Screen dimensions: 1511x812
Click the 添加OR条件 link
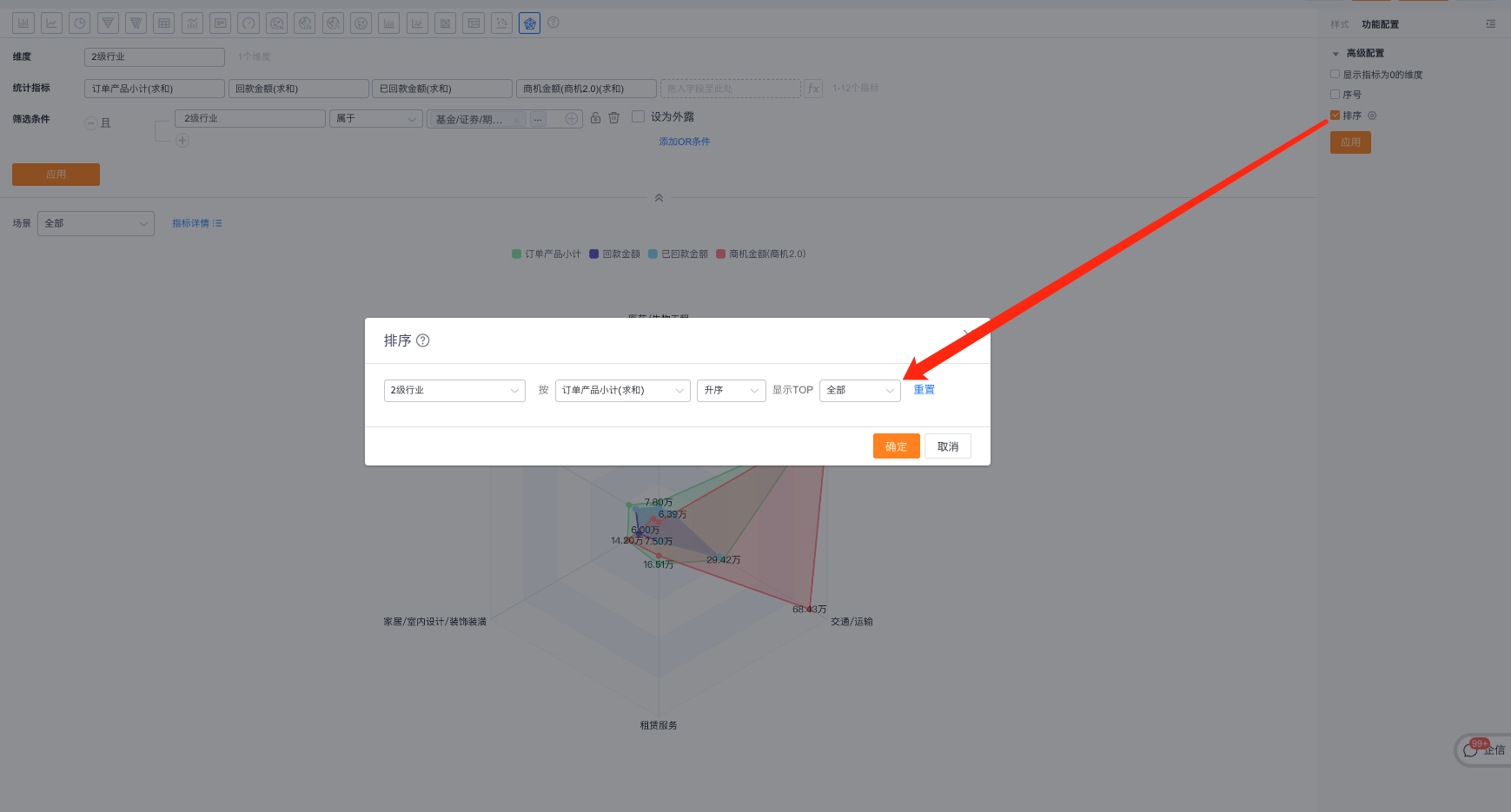[685, 142]
